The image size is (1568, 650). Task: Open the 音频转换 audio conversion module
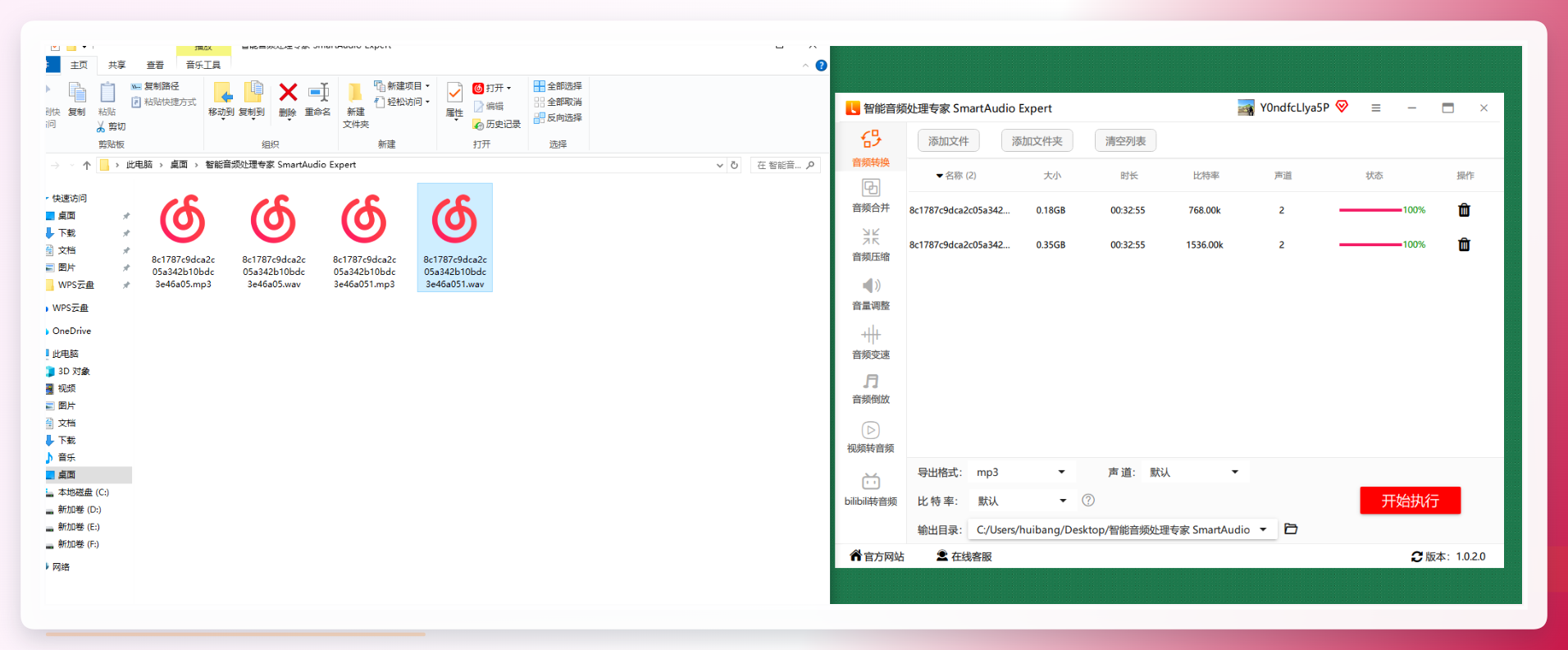click(870, 148)
